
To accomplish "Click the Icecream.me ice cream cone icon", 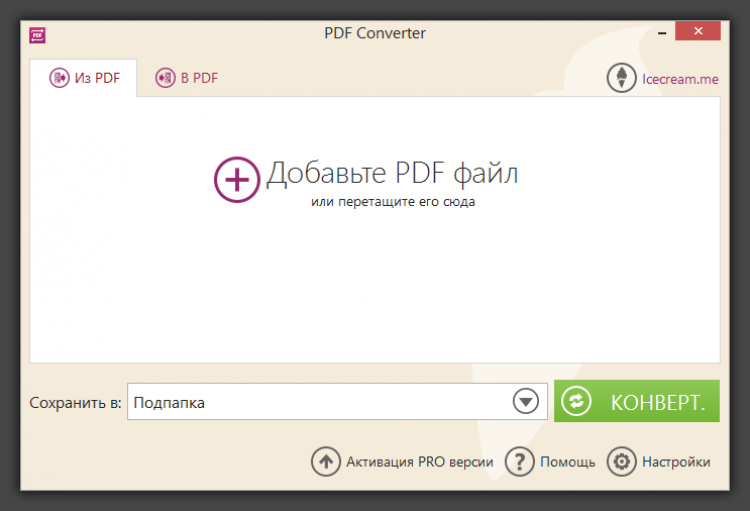I will pos(622,78).
